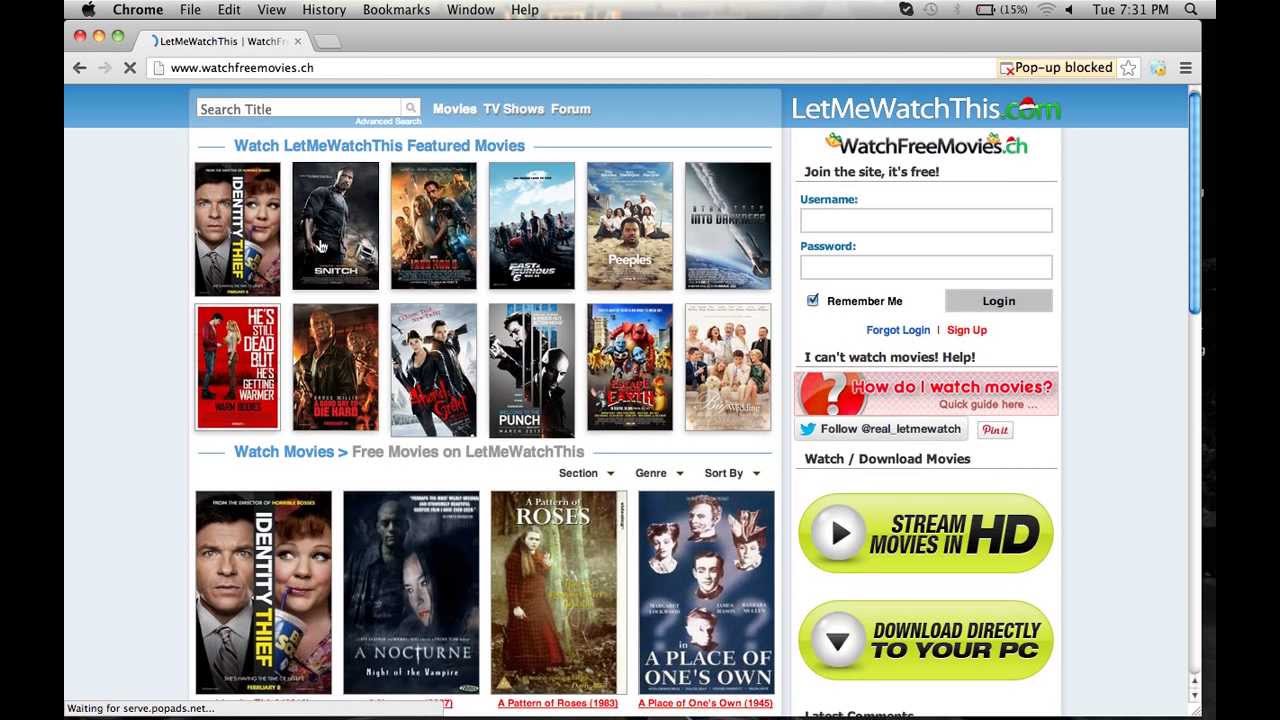
Task: Click the Search Title field
Action: coord(299,109)
